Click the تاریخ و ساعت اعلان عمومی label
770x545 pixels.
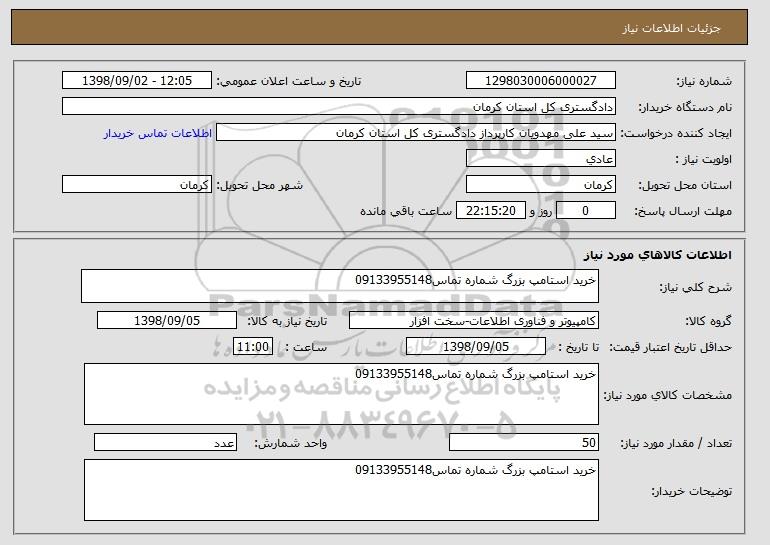[x=289, y=81]
